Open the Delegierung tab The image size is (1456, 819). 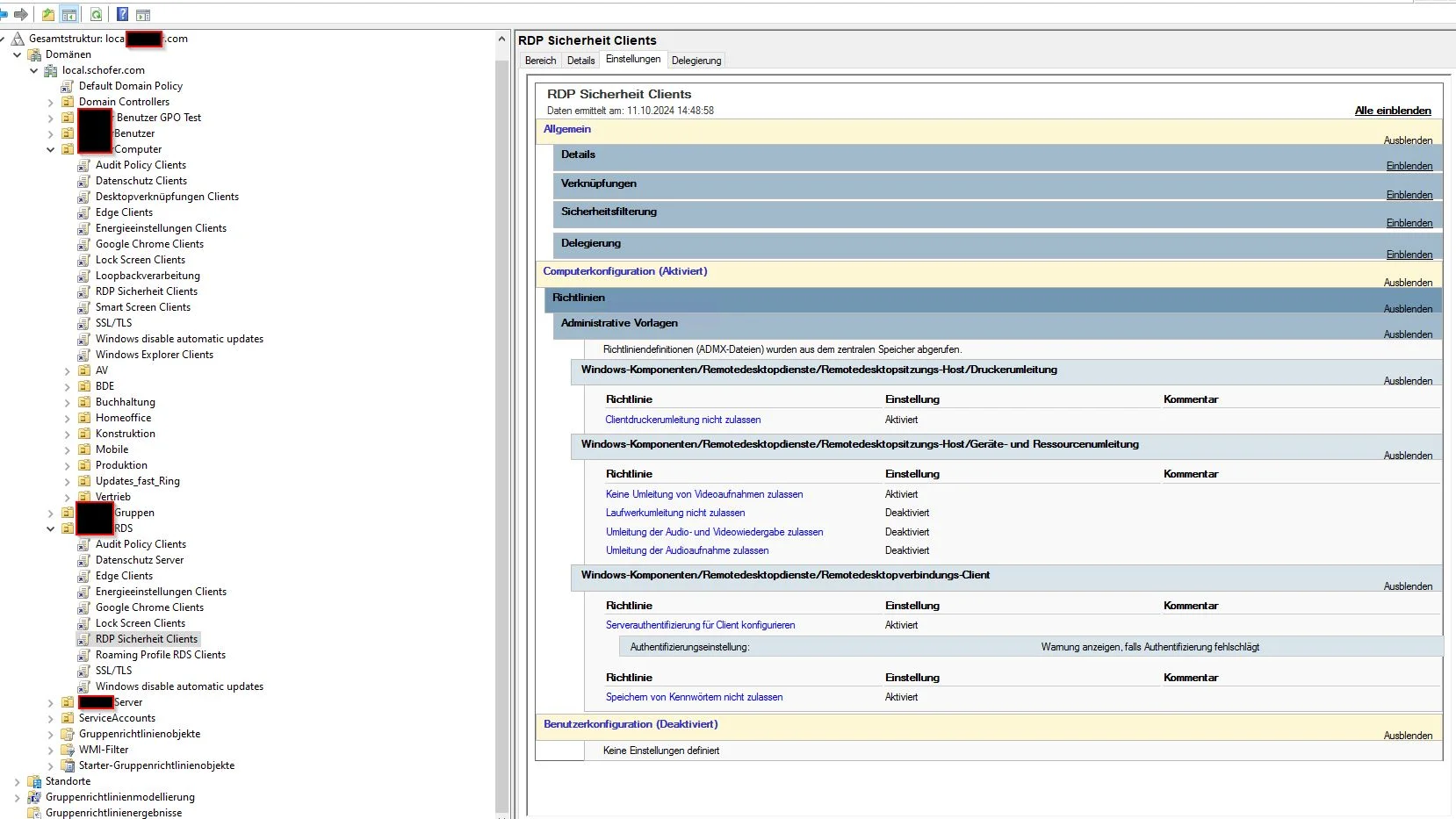696,61
